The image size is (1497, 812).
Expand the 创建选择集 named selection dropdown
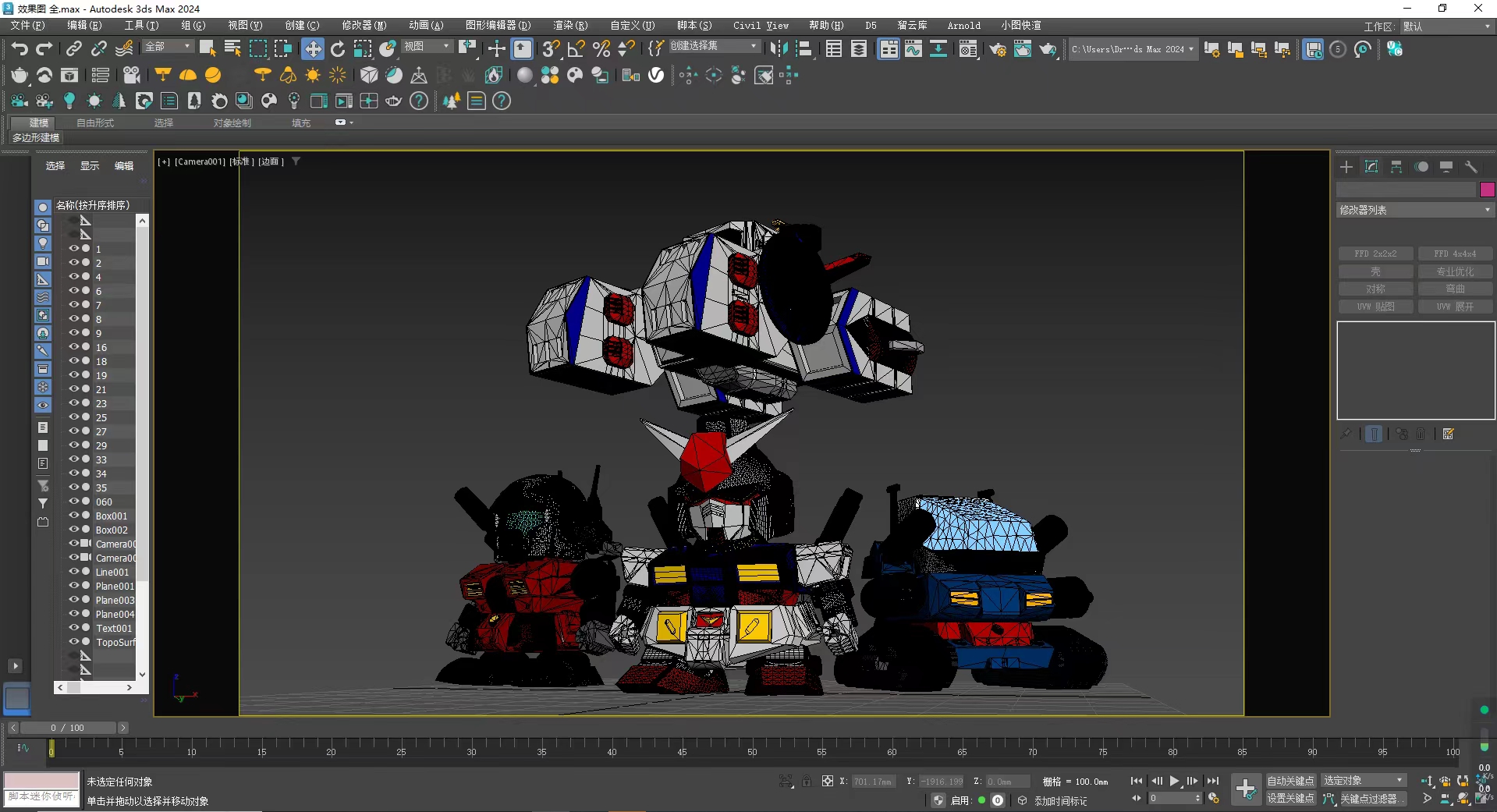714,47
